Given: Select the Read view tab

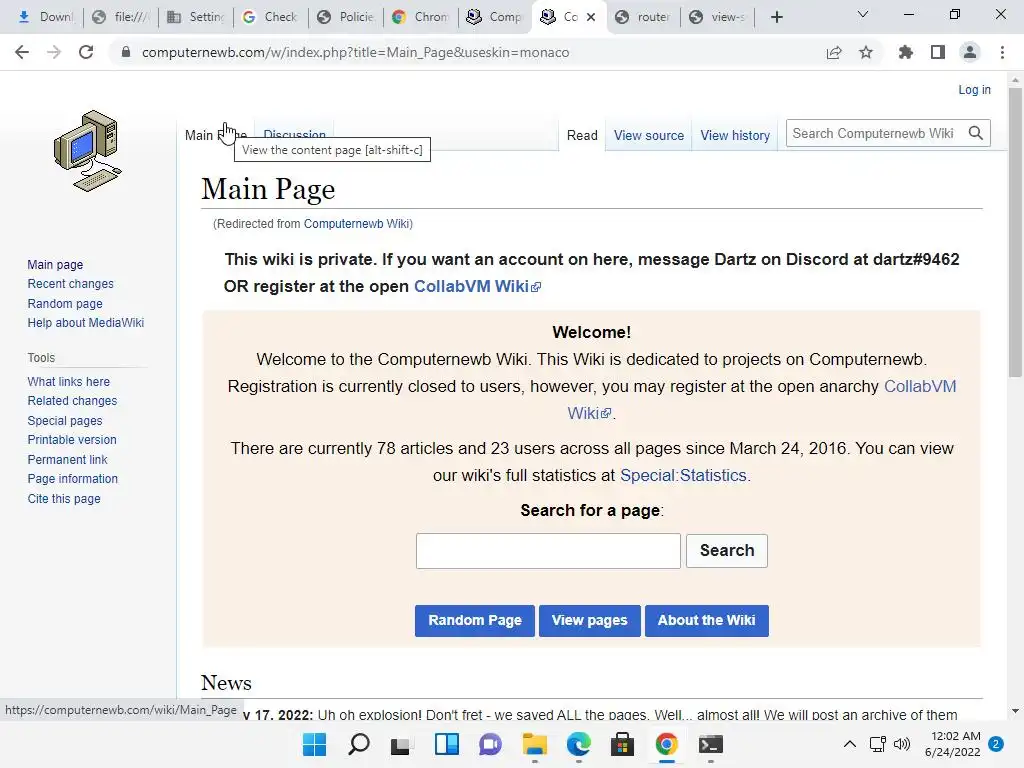Looking at the screenshot, I should click(582, 135).
